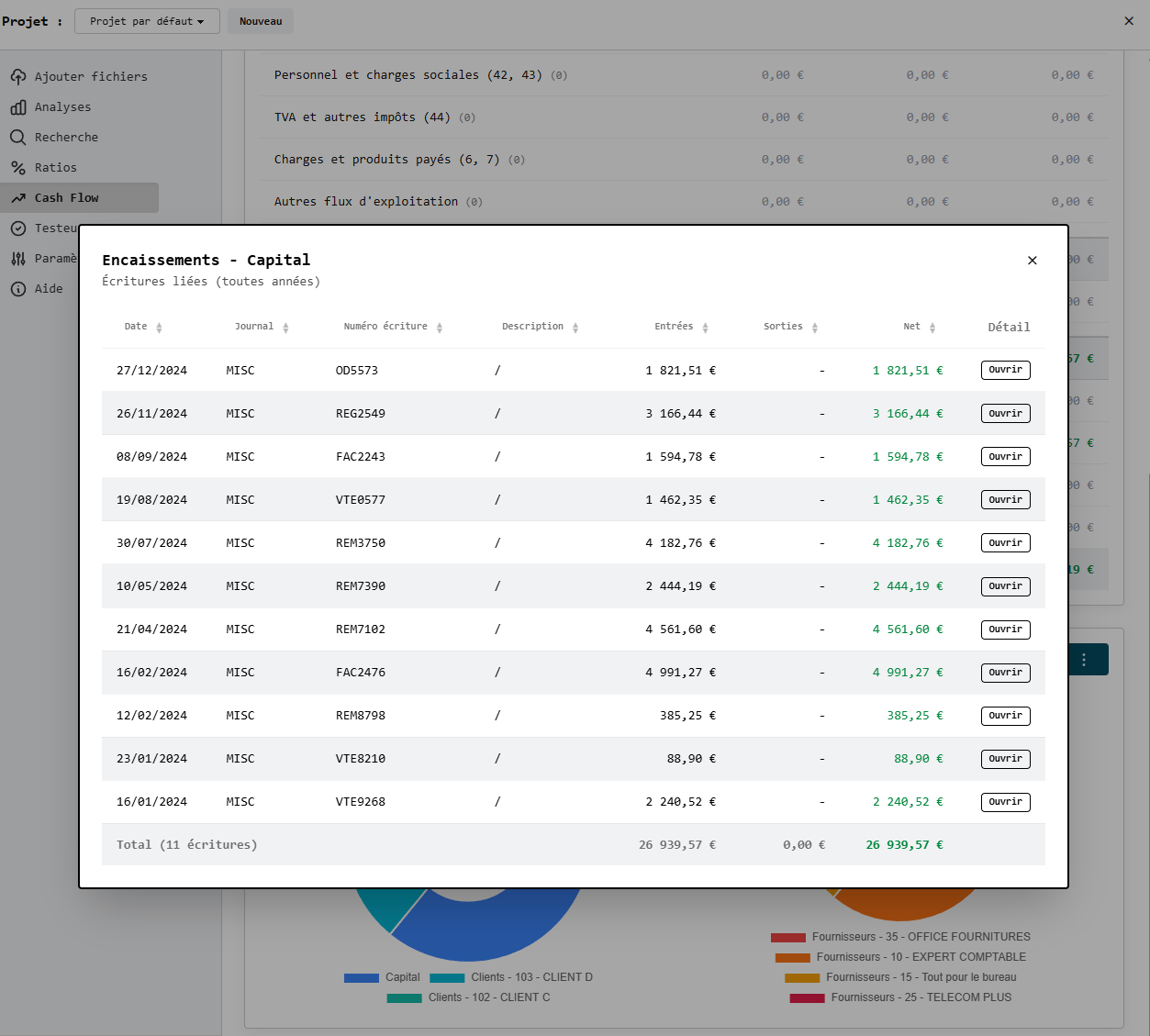Sort entries by Journal column
1150x1036 pixels.
pos(285,328)
